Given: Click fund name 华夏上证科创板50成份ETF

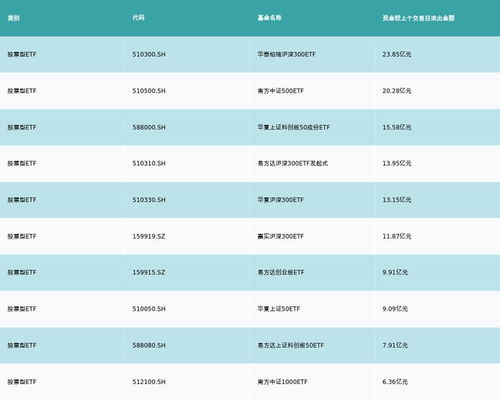Looking at the screenshot, I should coord(293,127).
